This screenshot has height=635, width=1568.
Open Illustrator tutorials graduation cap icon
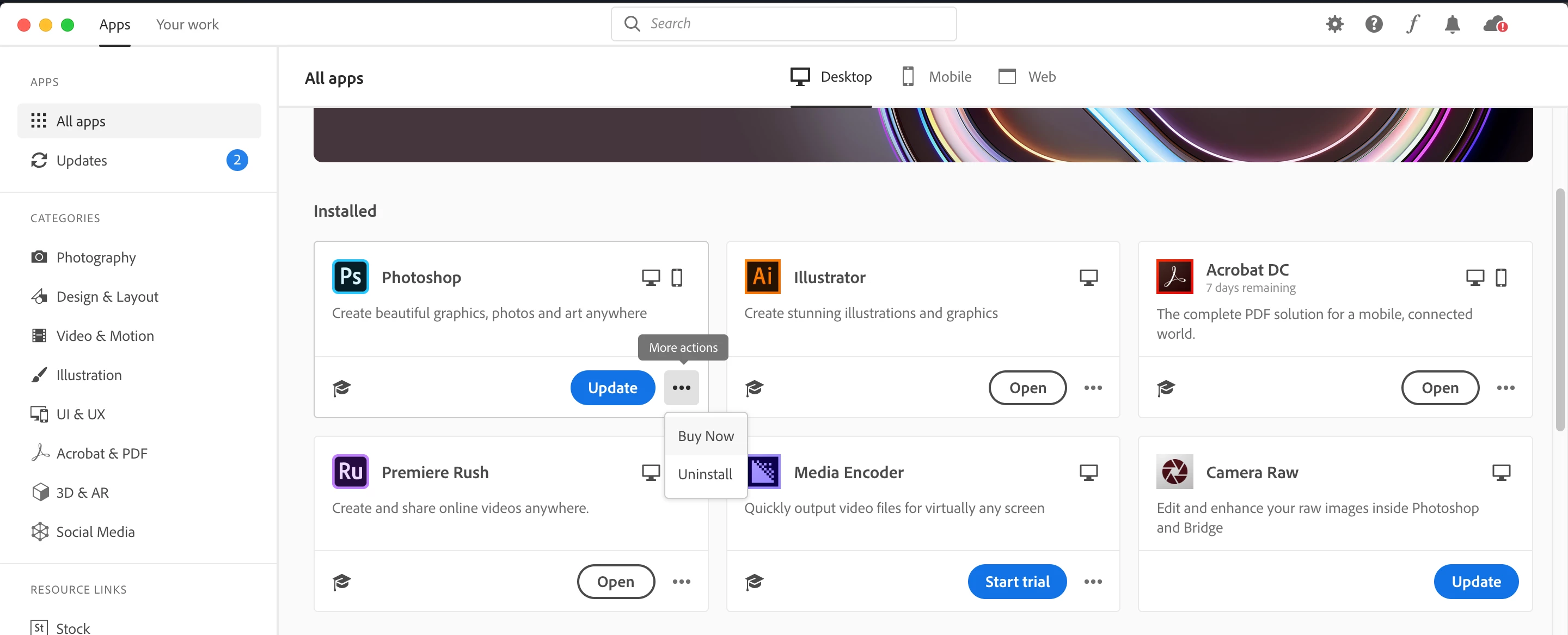click(x=754, y=388)
